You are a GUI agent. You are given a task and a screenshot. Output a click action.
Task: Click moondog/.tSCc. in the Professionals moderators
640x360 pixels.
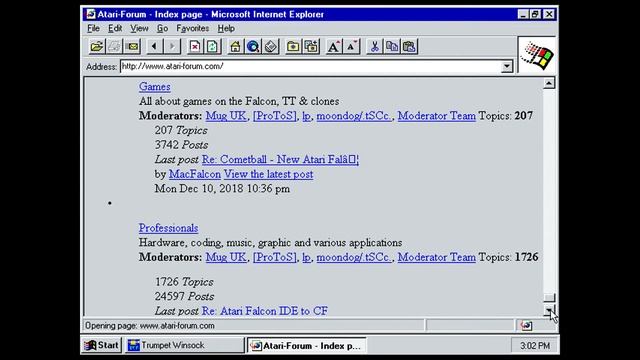tap(353, 258)
